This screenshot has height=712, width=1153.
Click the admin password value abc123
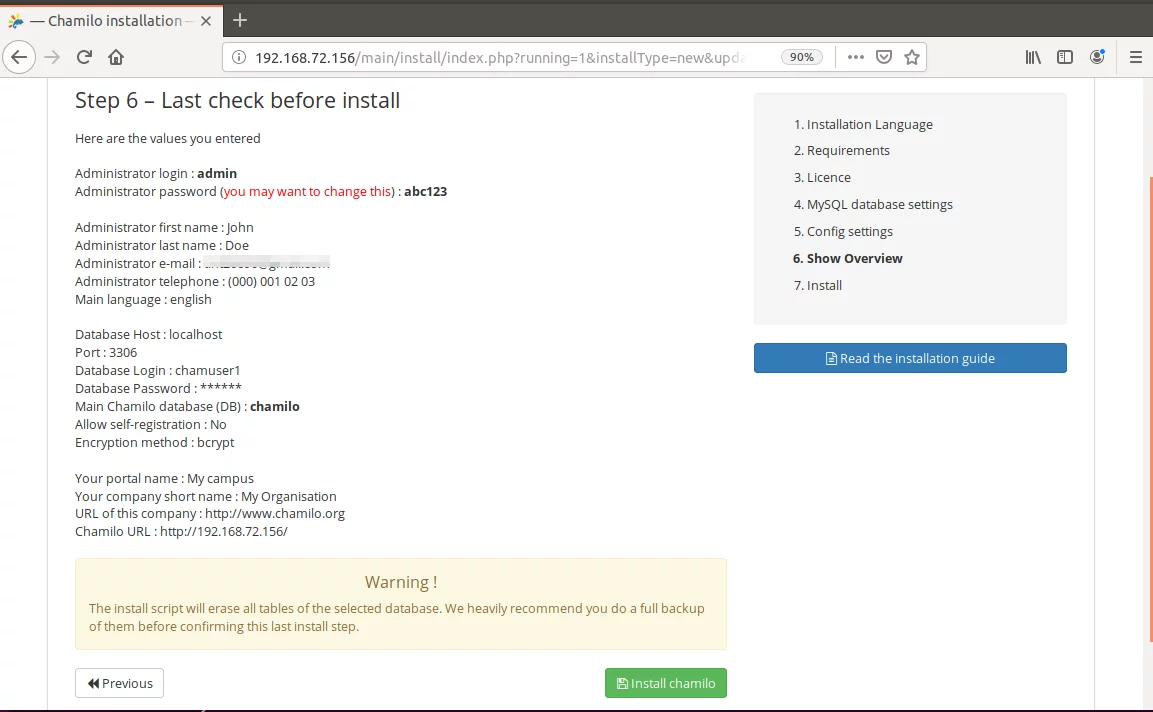click(426, 191)
